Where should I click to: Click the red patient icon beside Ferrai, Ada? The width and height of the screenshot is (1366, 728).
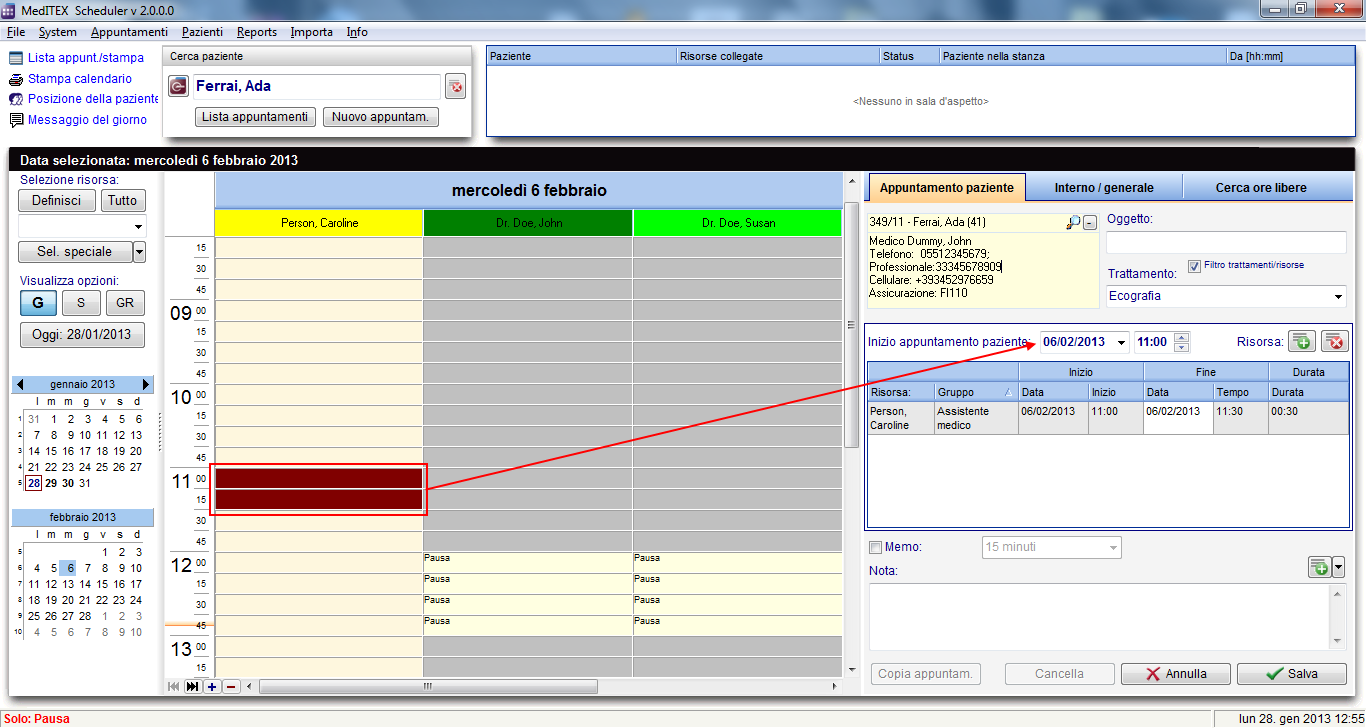pyautogui.click(x=178, y=87)
